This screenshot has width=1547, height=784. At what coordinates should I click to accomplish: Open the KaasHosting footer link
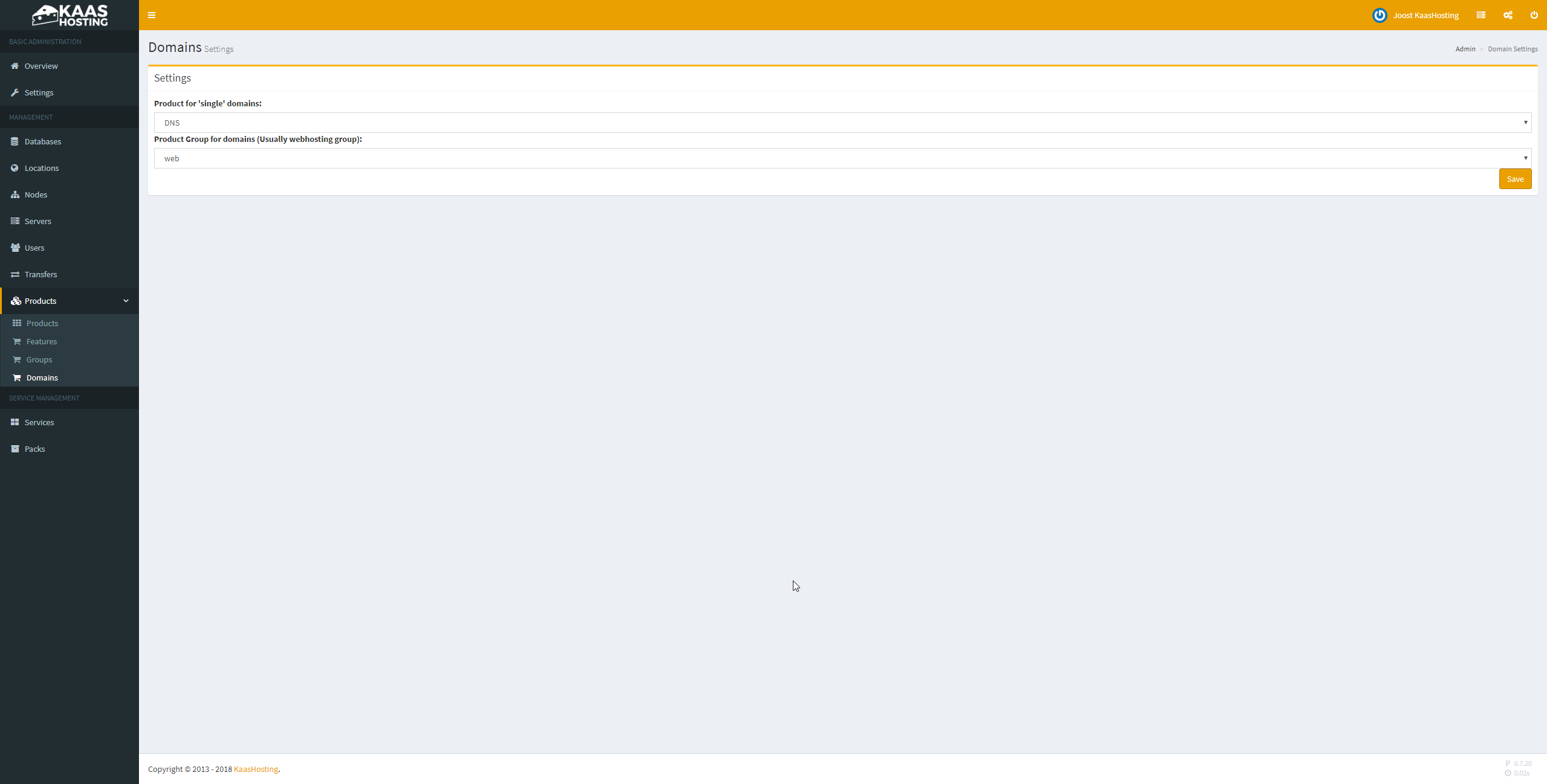click(x=256, y=769)
